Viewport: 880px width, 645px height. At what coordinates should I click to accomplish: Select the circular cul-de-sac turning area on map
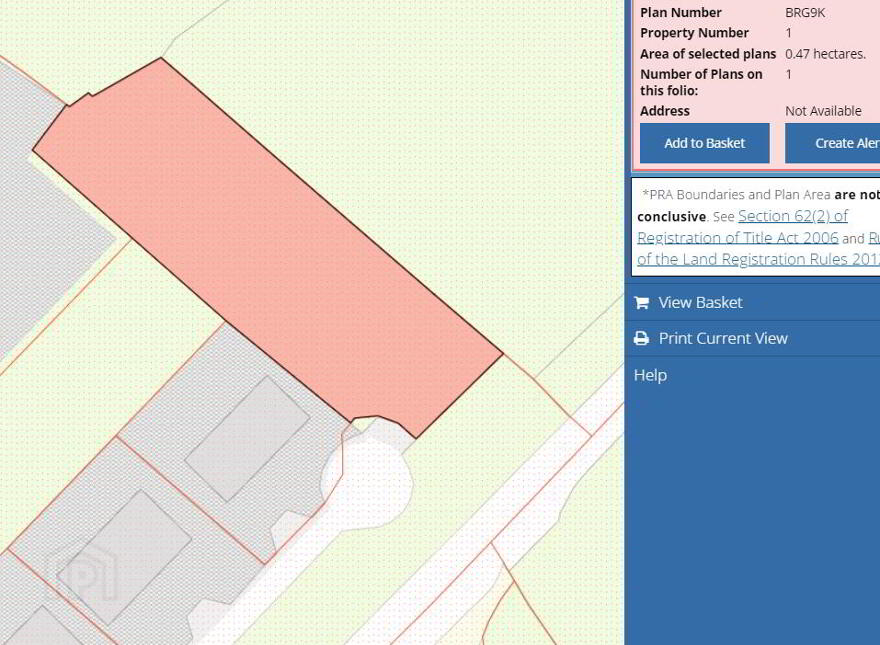(x=368, y=483)
